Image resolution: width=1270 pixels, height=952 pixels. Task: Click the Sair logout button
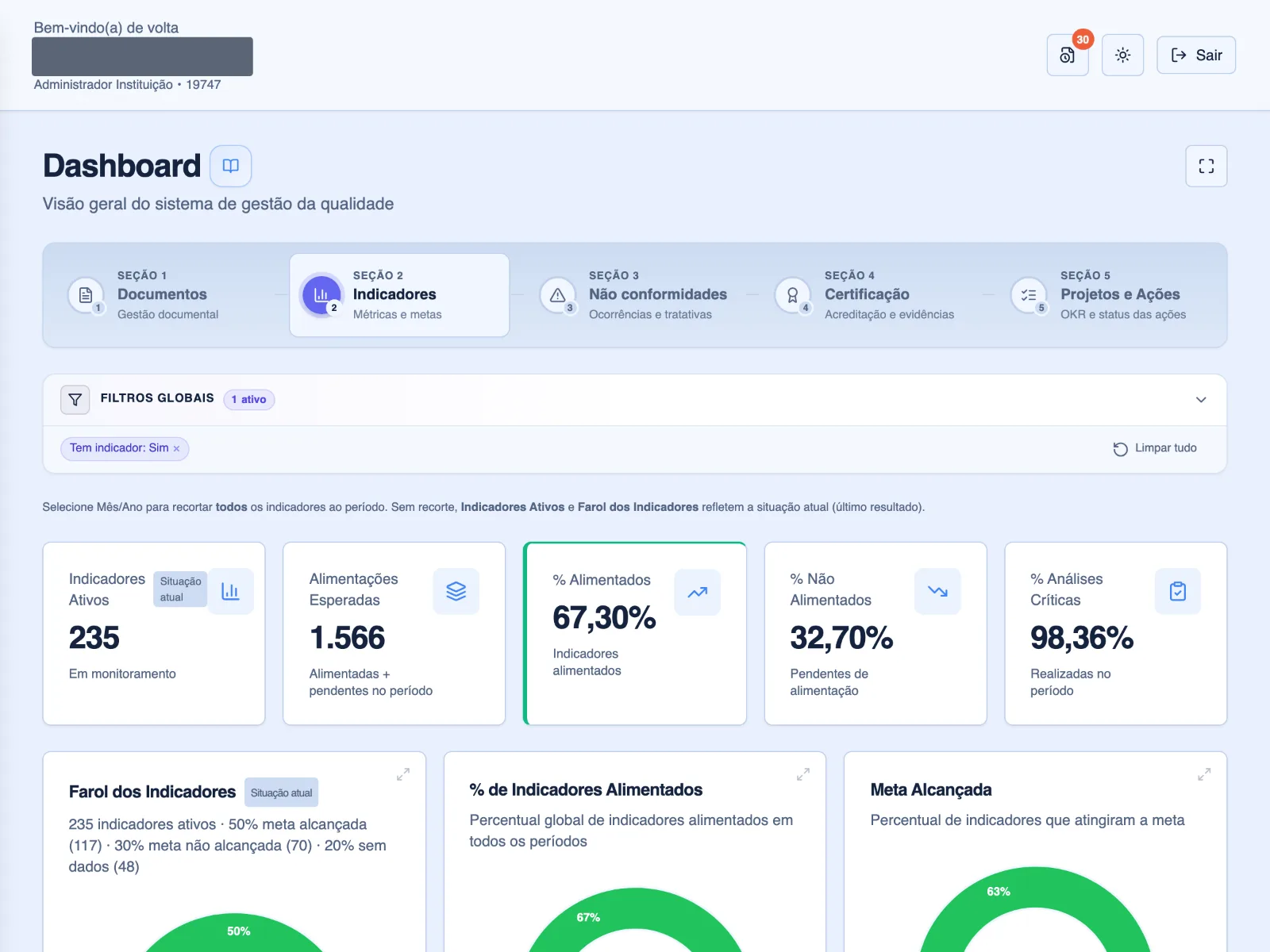click(x=1196, y=55)
